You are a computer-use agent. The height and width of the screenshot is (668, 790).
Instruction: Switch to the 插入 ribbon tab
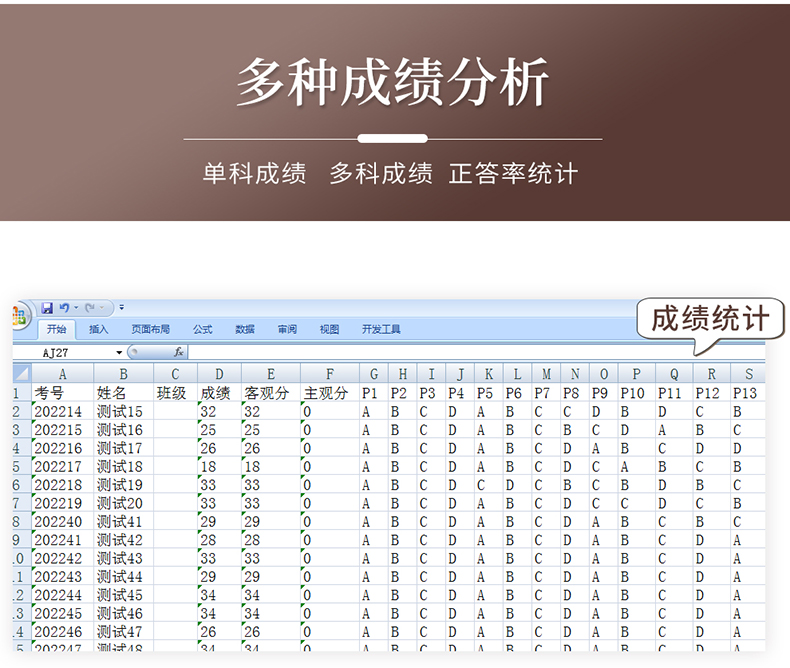[98, 329]
